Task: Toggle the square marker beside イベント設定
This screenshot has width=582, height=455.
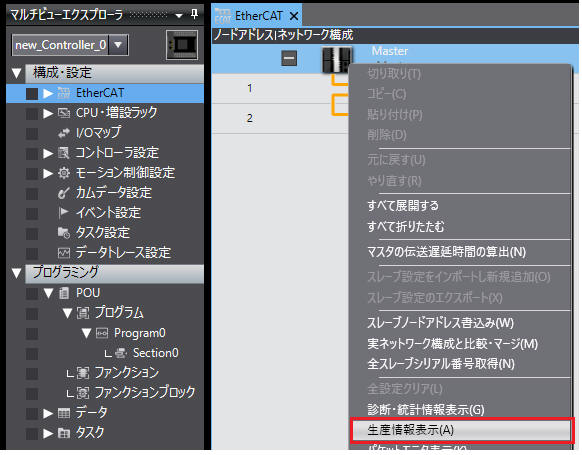Action: (32, 213)
